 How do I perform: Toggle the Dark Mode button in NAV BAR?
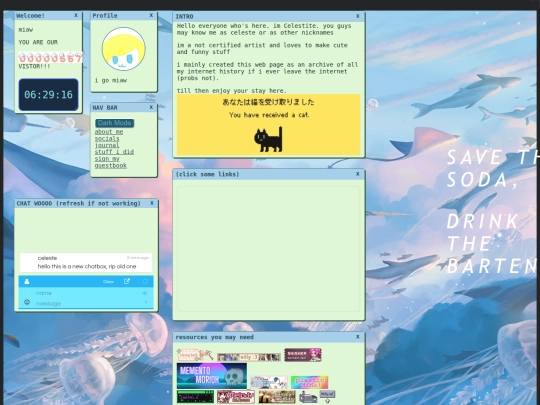click(115, 123)
